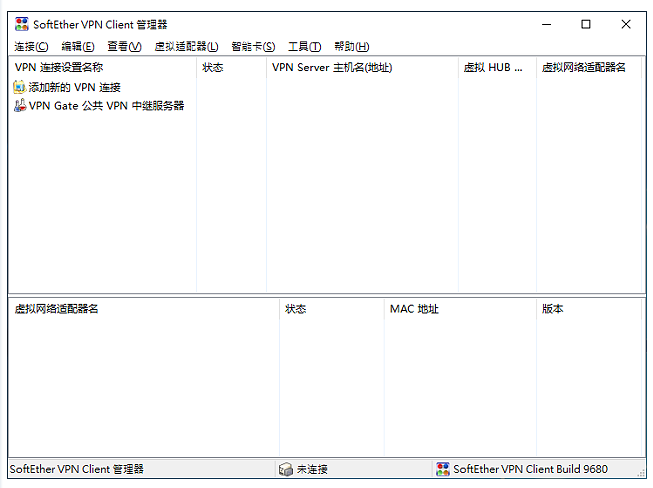Click the VPN Gate relay server flask icon
This screenshot has width=653, height=488.
coord(20,105)
